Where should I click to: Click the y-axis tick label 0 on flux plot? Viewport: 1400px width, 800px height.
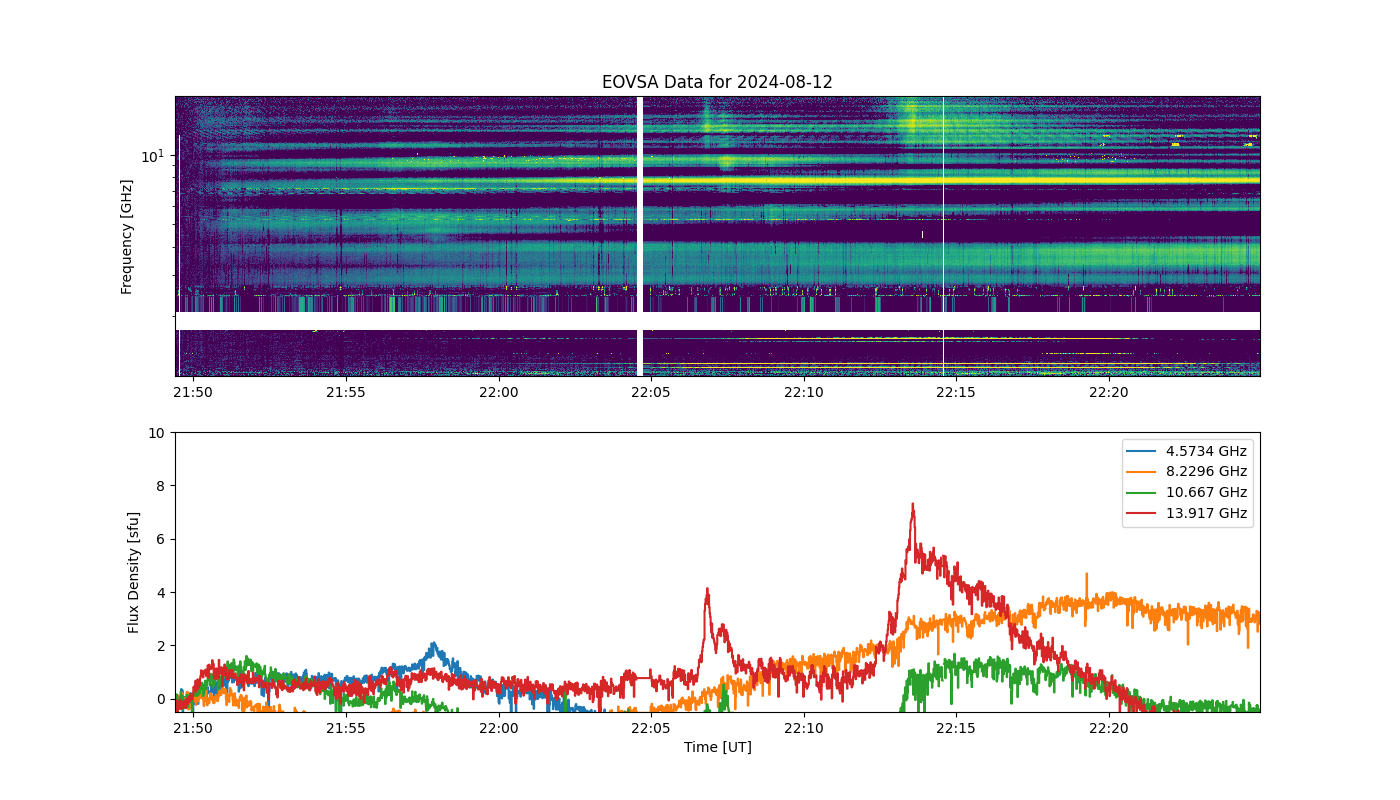tap(161, 699)
